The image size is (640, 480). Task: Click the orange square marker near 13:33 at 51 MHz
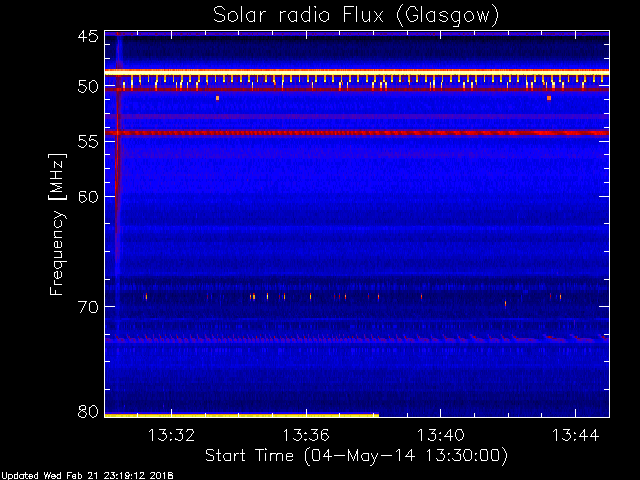point(218,98)
